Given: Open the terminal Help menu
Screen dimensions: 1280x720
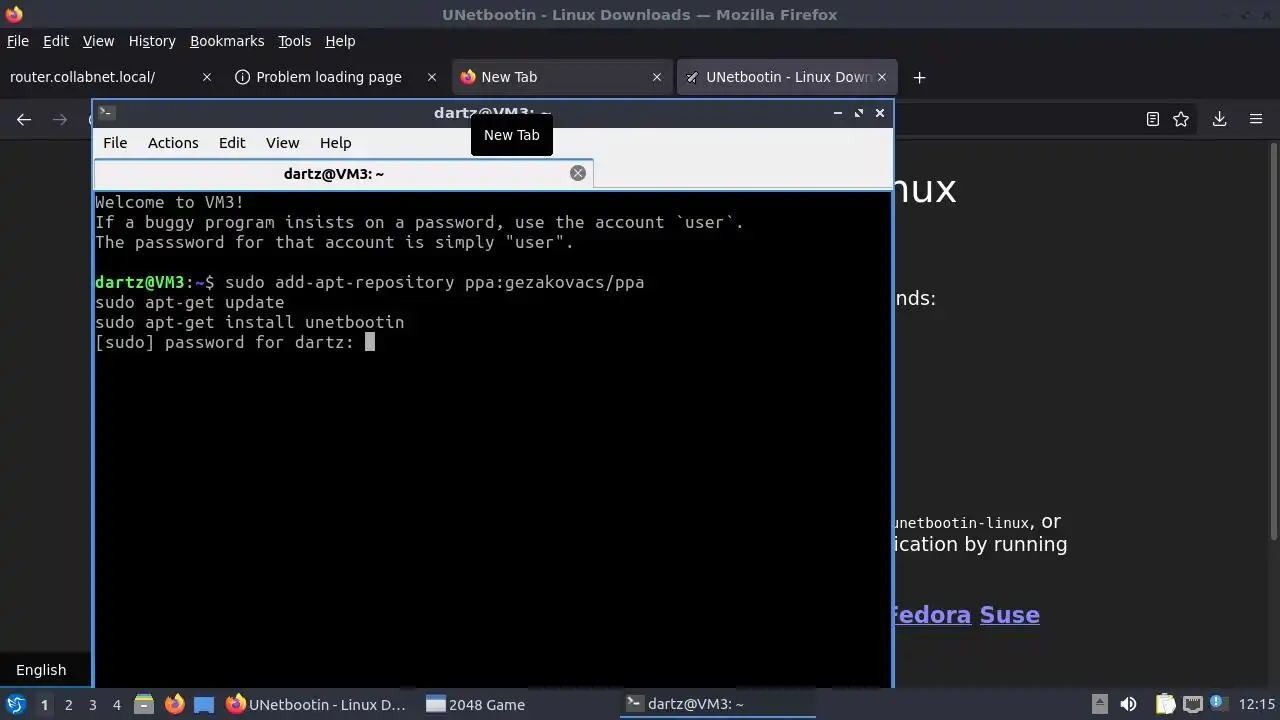Looking at the screenshot, I should point(335,143).
